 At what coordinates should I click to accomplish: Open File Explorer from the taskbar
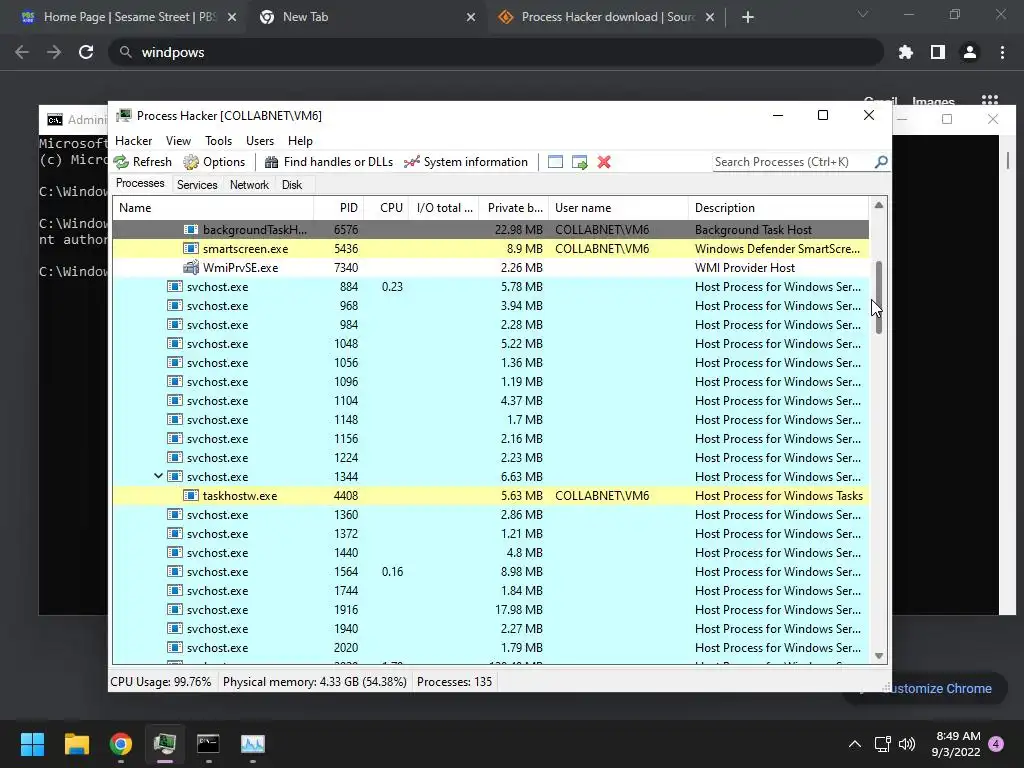tap(76, 744)
